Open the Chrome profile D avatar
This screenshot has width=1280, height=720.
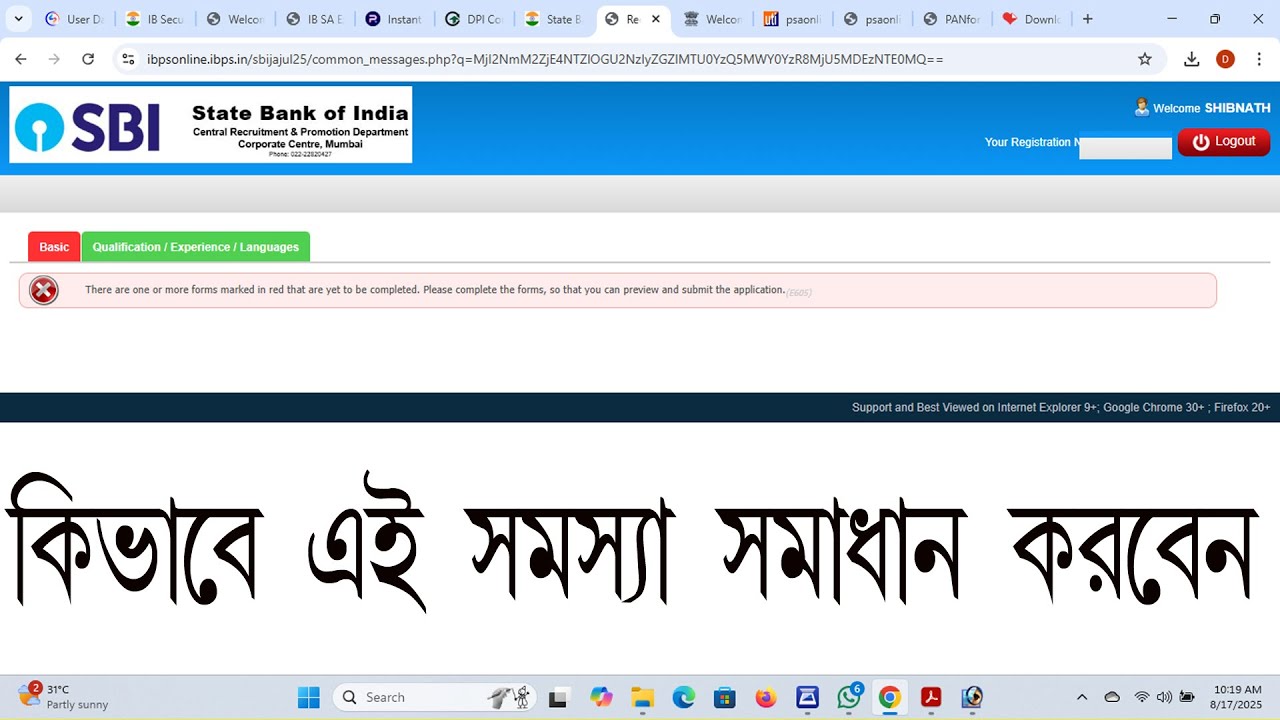coord(1225,59)
